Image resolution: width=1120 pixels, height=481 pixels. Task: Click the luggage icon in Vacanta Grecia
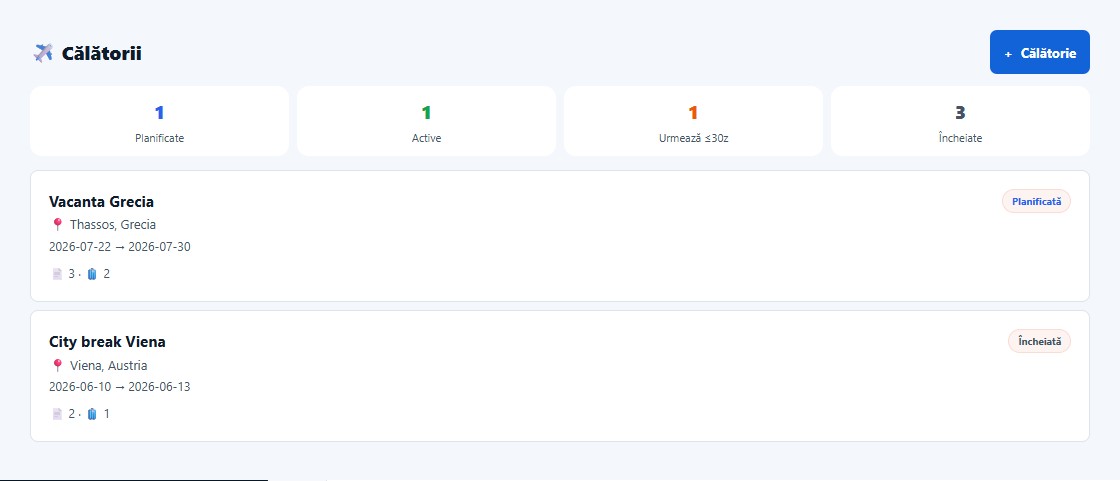(91, 274)
